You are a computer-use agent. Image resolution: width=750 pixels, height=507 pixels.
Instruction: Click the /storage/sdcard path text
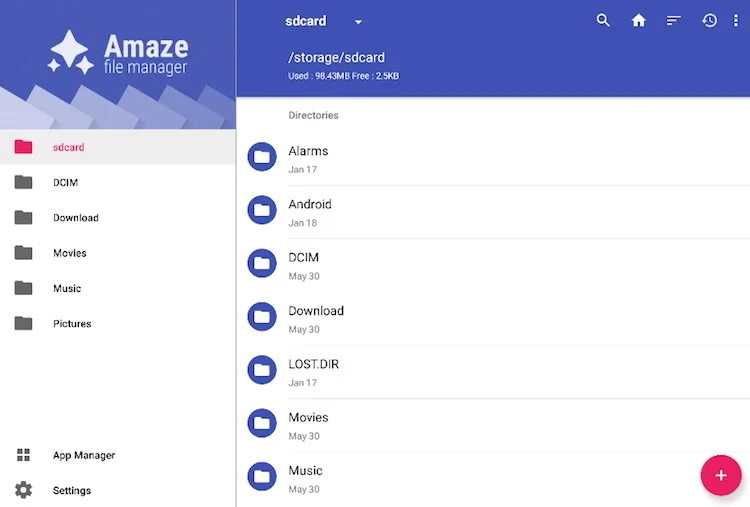(x=336, y=57)
